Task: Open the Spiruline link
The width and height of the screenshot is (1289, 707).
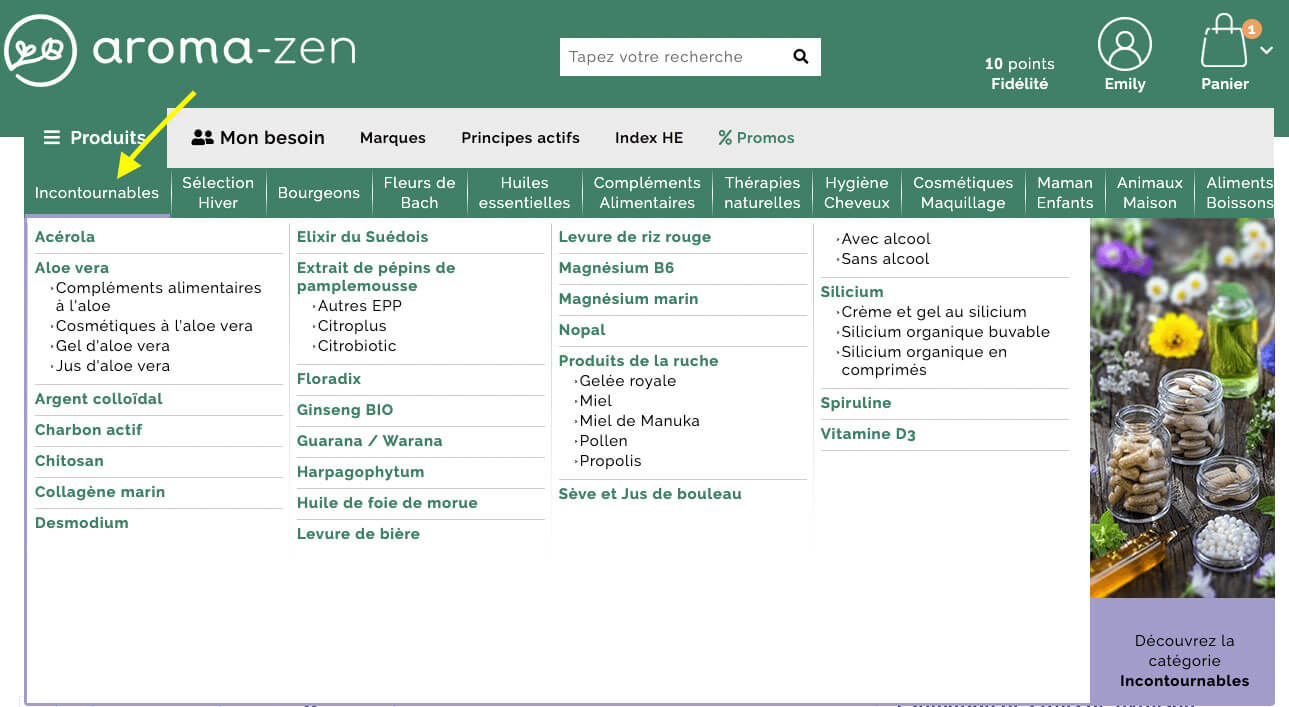Action: click(856, 403)
